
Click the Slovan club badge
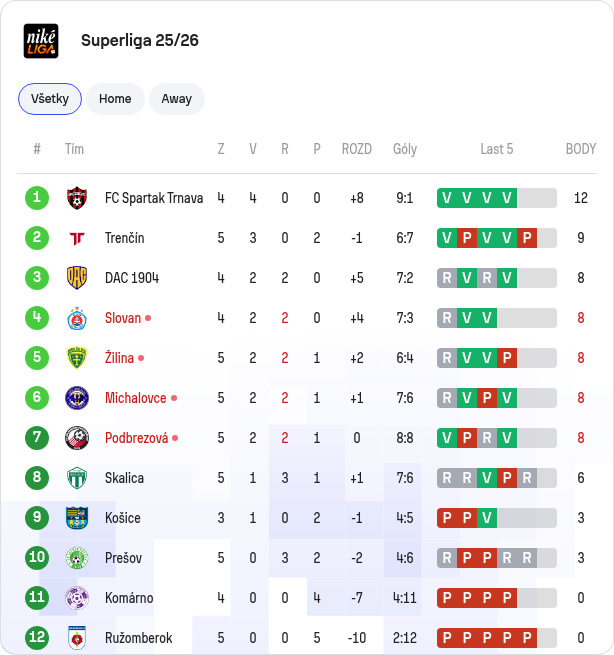[77, 318]
